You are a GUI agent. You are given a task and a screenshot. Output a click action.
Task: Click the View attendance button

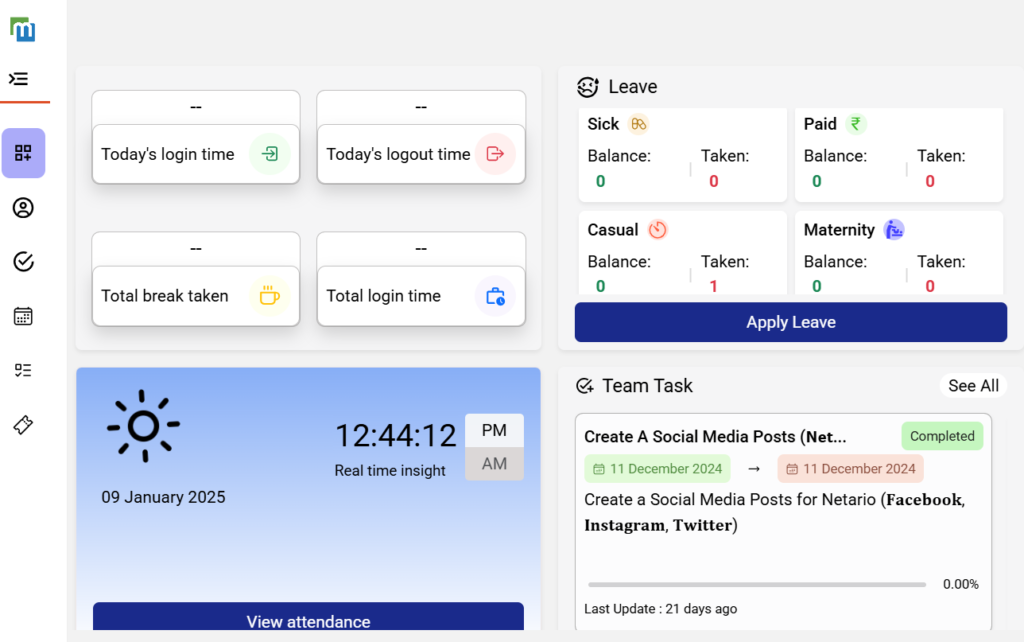308,620
